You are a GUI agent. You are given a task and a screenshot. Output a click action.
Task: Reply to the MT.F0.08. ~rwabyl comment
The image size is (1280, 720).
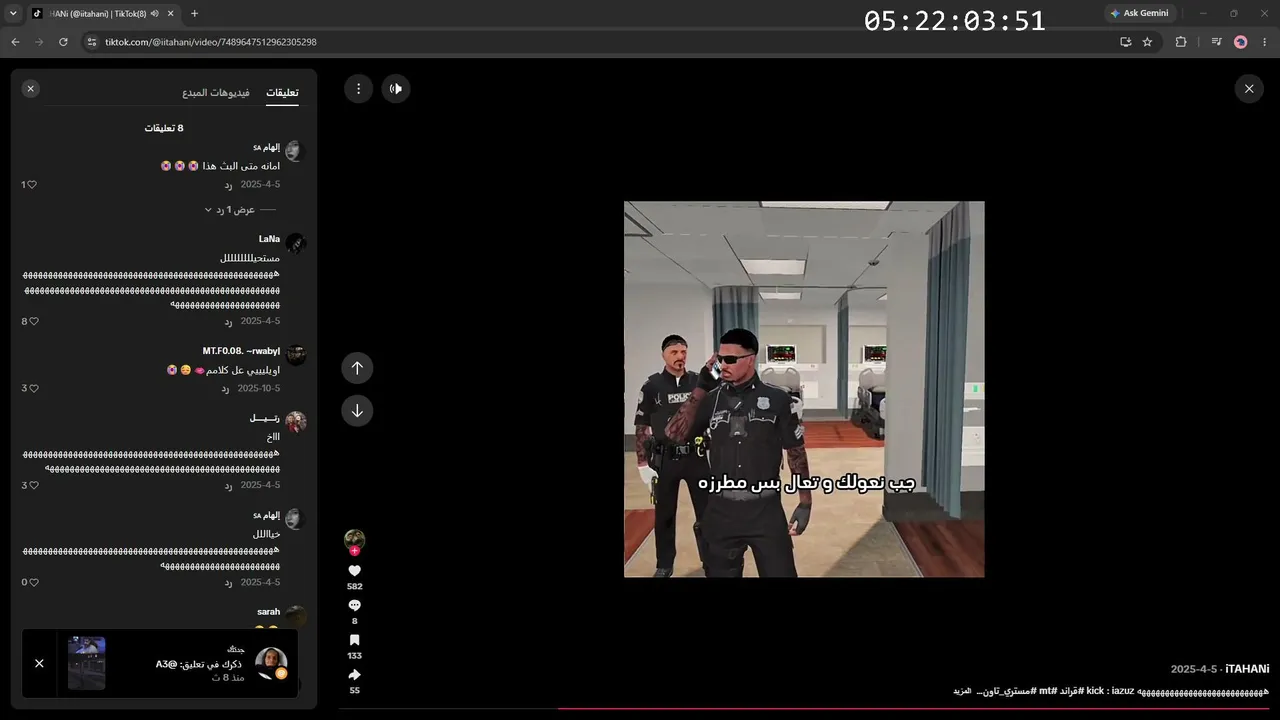pos(225,388)
